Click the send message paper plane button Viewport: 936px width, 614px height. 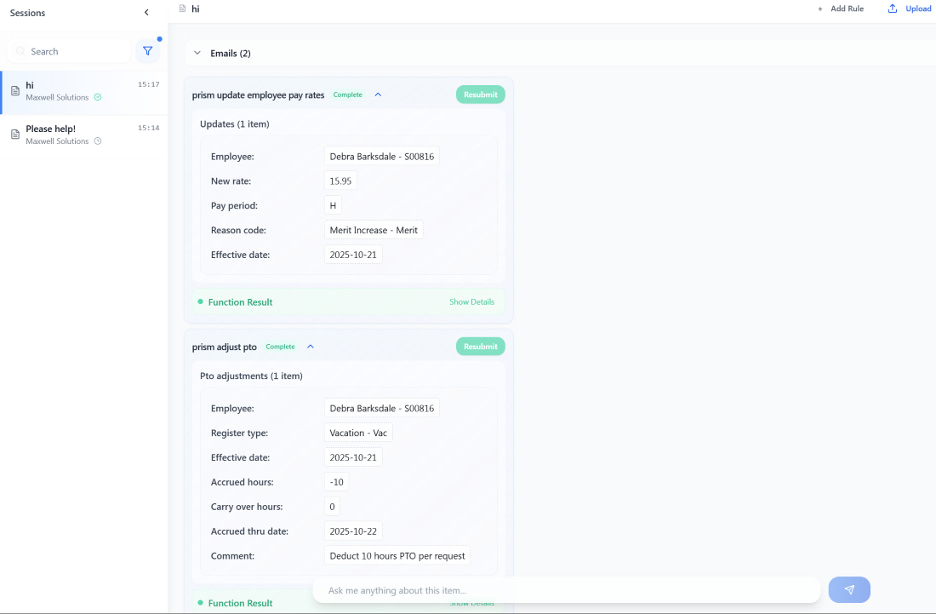[x=849, y=590]
